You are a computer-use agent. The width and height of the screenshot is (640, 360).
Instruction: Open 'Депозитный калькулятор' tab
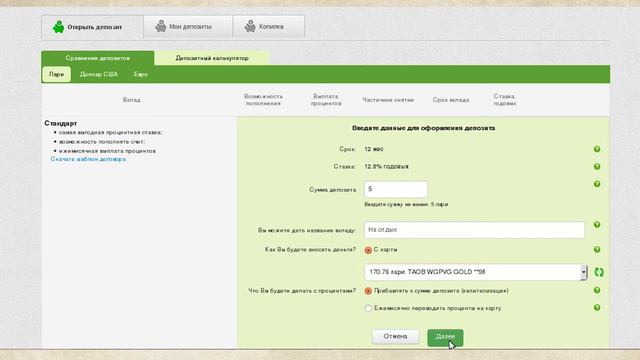[x=212, y=58]
